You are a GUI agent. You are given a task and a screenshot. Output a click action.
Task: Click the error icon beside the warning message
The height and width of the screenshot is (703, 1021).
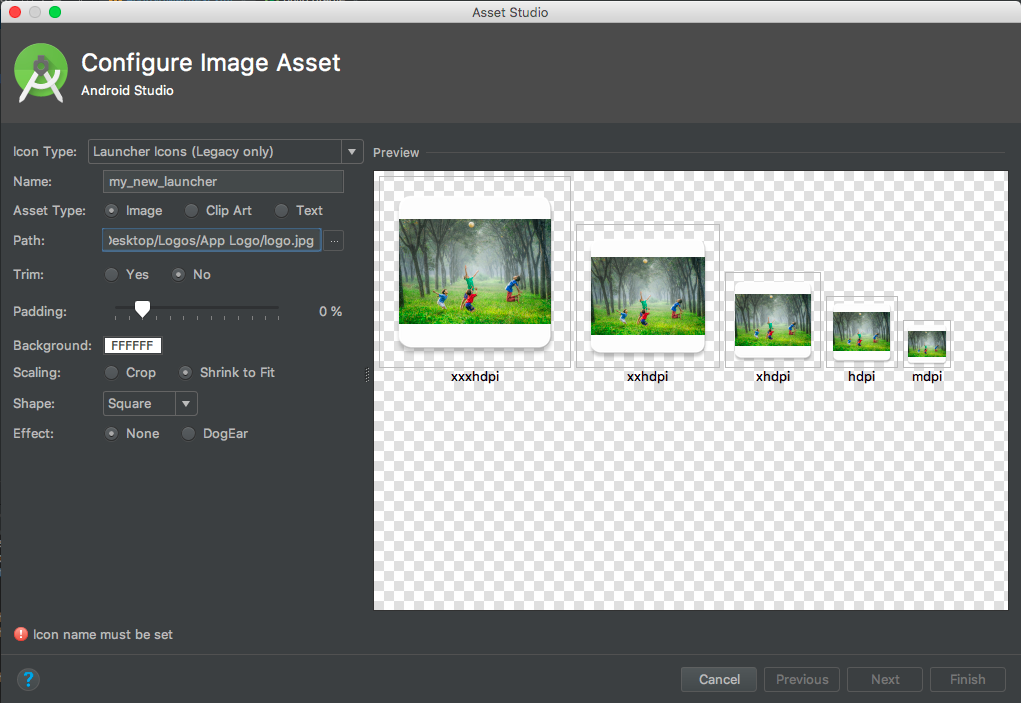[x=21, y=634]
